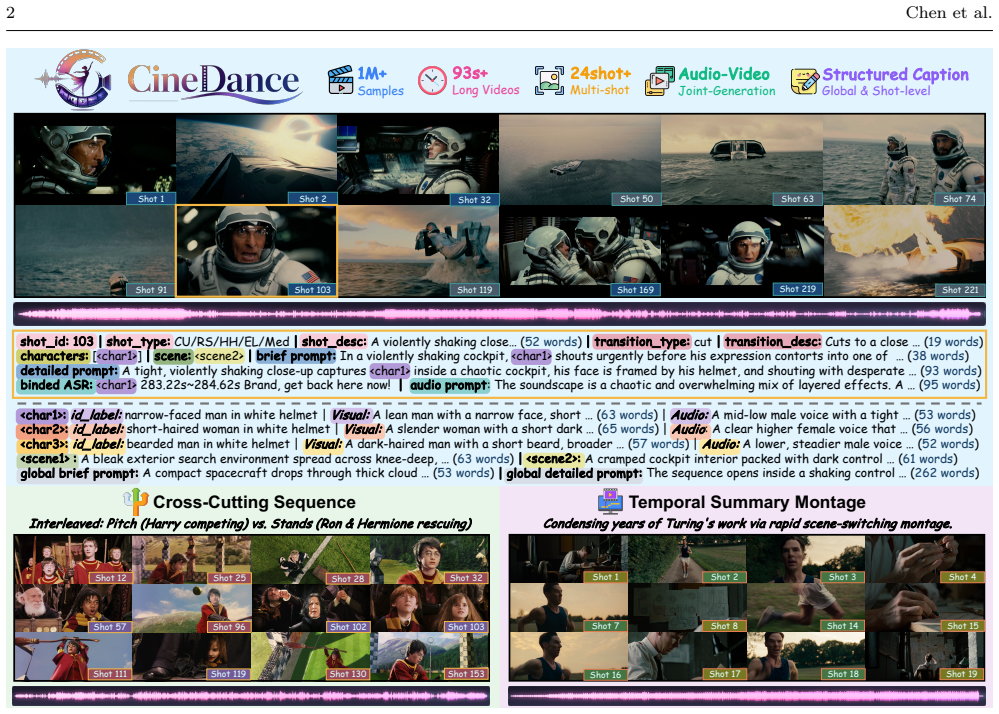
Task: Select the Shot 219 astronaut thumbnail
Action: pos(742,250)
